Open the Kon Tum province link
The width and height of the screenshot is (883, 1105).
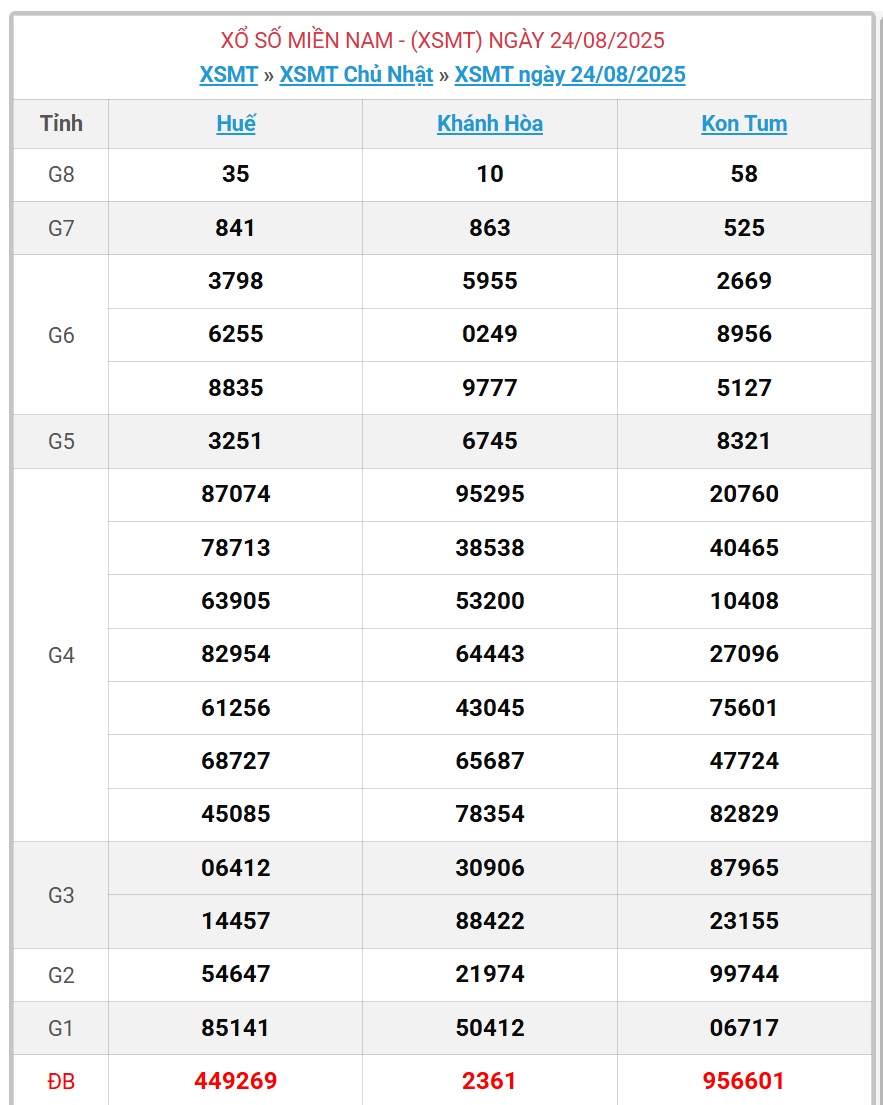[x=743, y=123]
